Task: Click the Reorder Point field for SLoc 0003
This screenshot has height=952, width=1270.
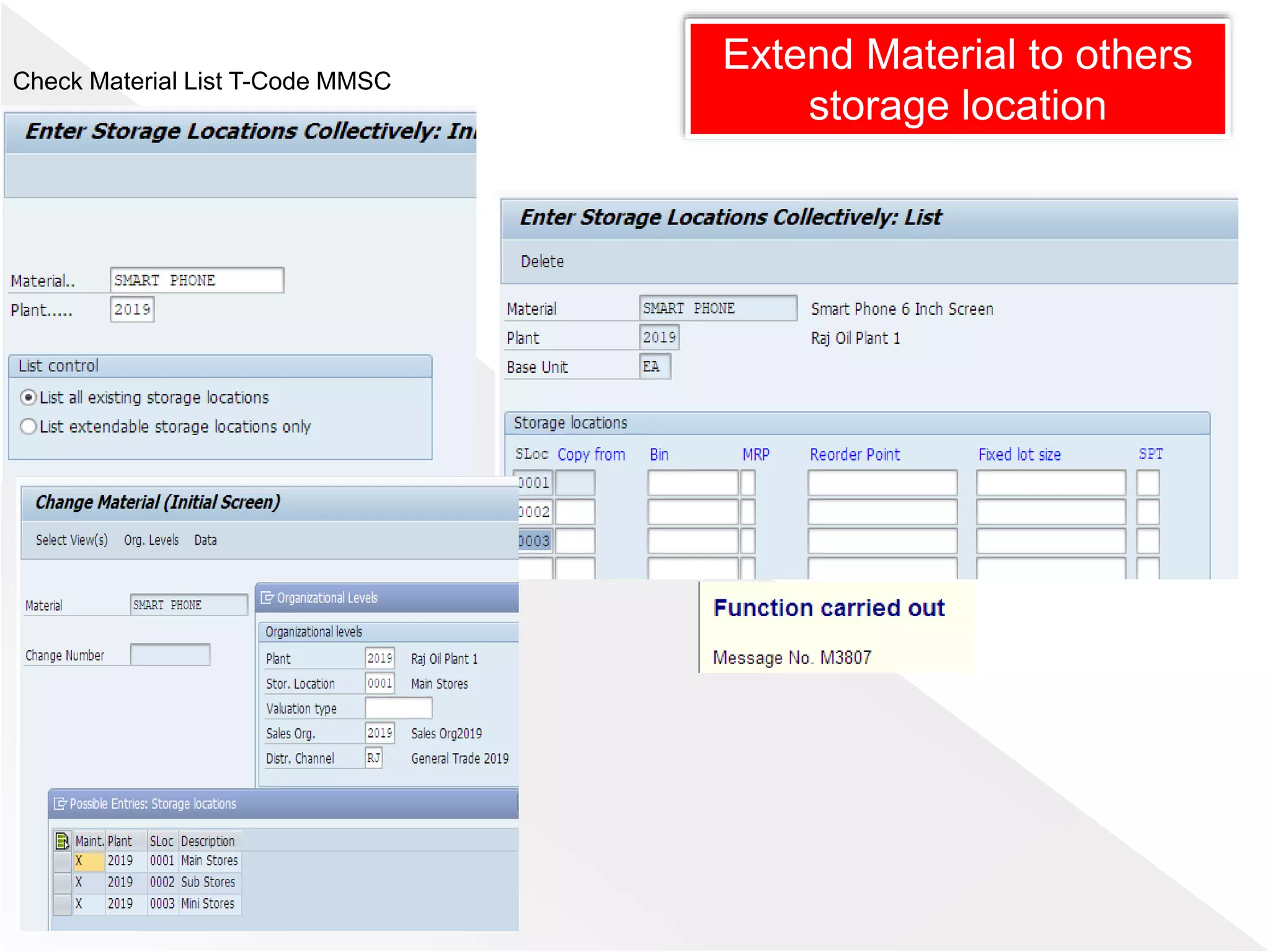Action: pyautogui.click(x=882, y=541)
